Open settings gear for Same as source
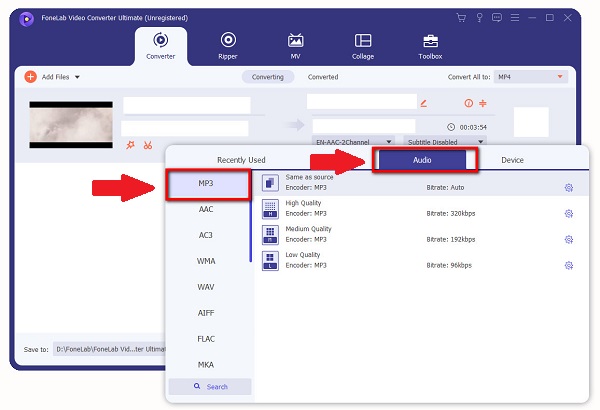This screenshot has width=600, height=410. coord(569,188)
